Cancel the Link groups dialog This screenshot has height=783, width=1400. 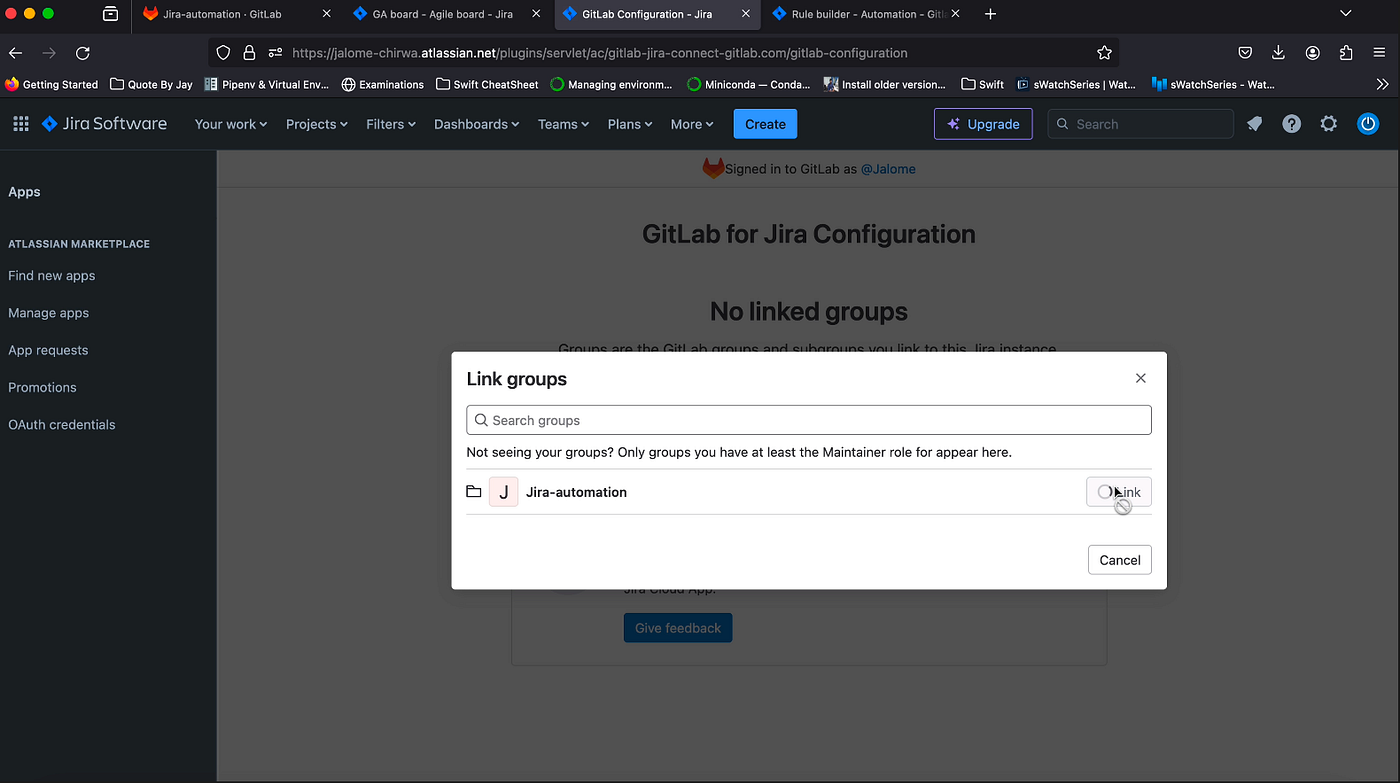1120,560
